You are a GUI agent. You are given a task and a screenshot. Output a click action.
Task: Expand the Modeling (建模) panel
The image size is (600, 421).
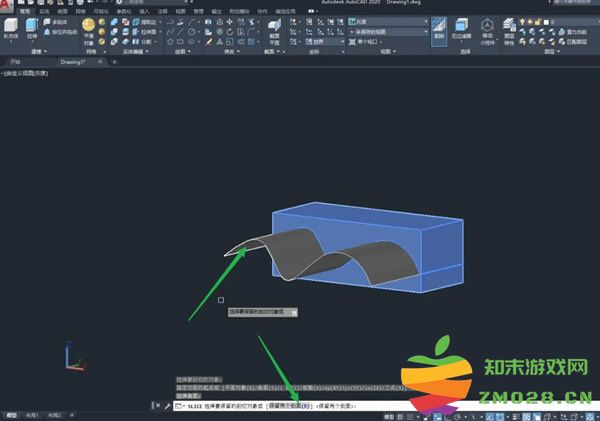coord(39,51)
